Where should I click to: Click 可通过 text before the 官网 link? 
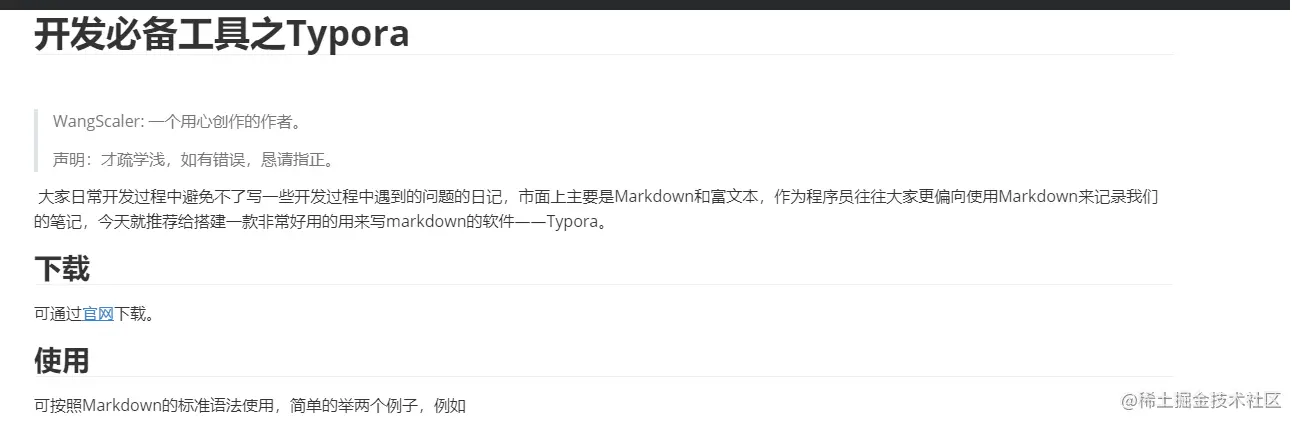58,314
